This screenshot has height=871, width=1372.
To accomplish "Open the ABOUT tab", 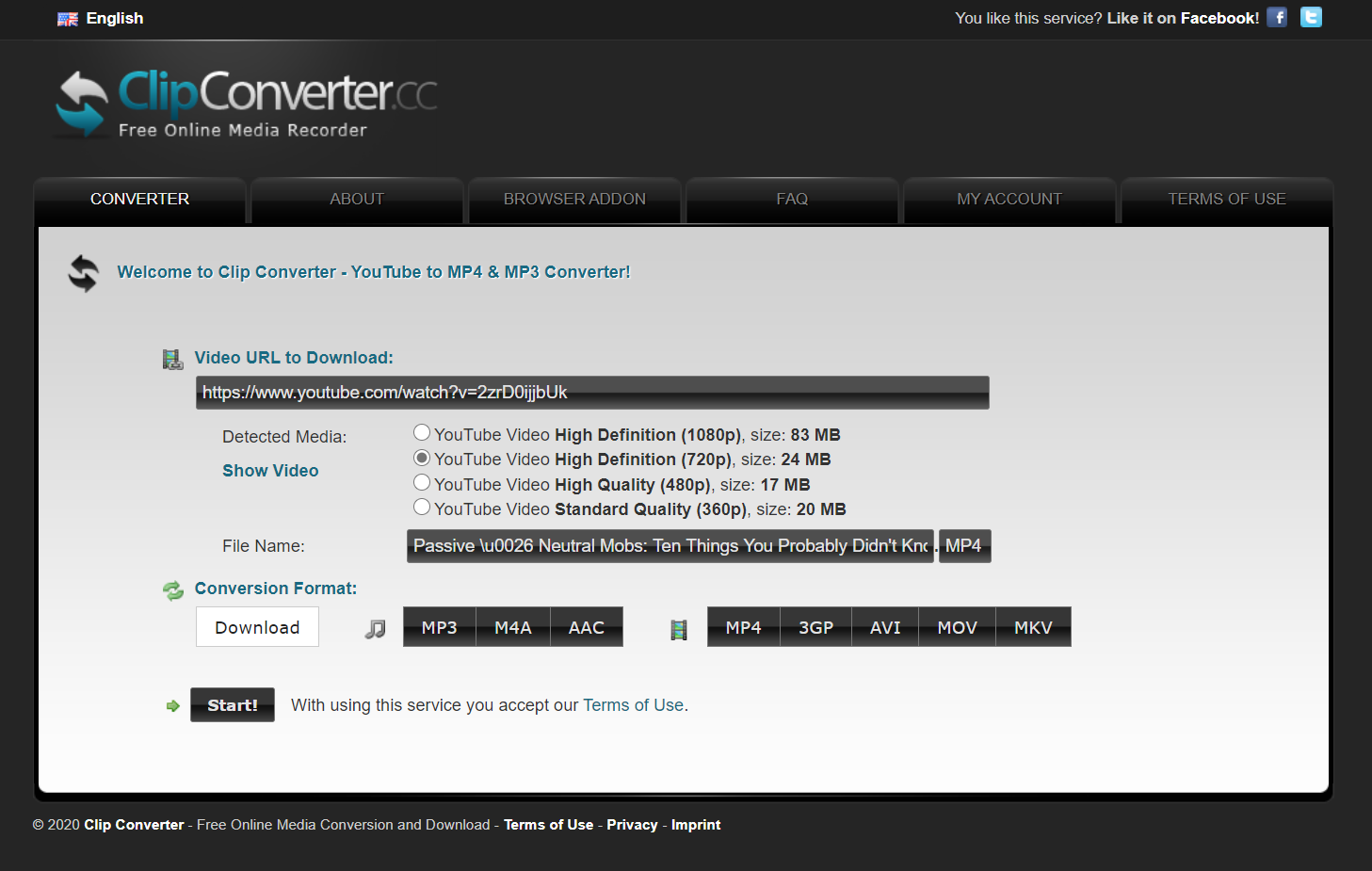I will pos(357,200).
